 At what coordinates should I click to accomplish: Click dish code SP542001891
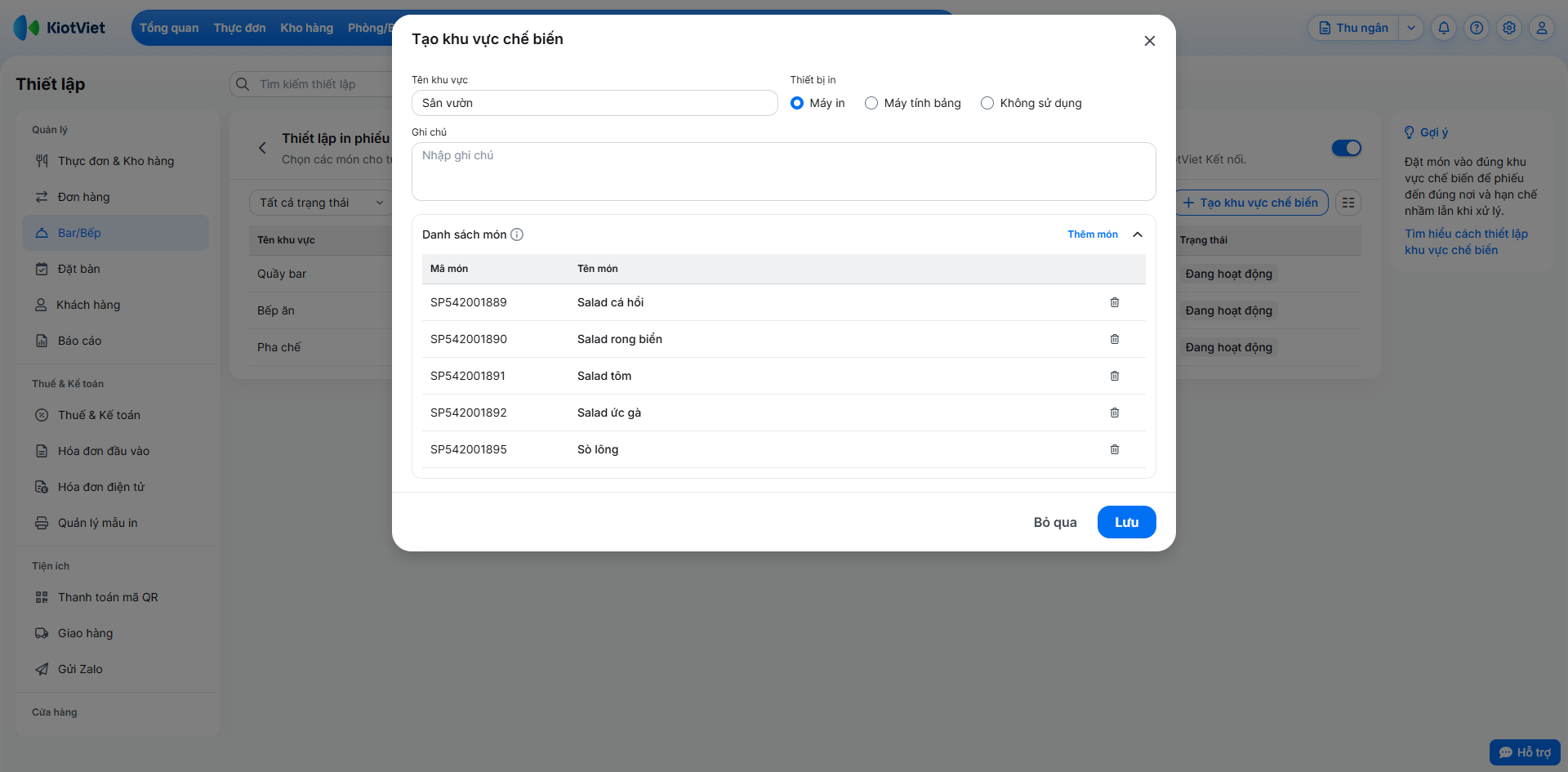tap(468, 376)
